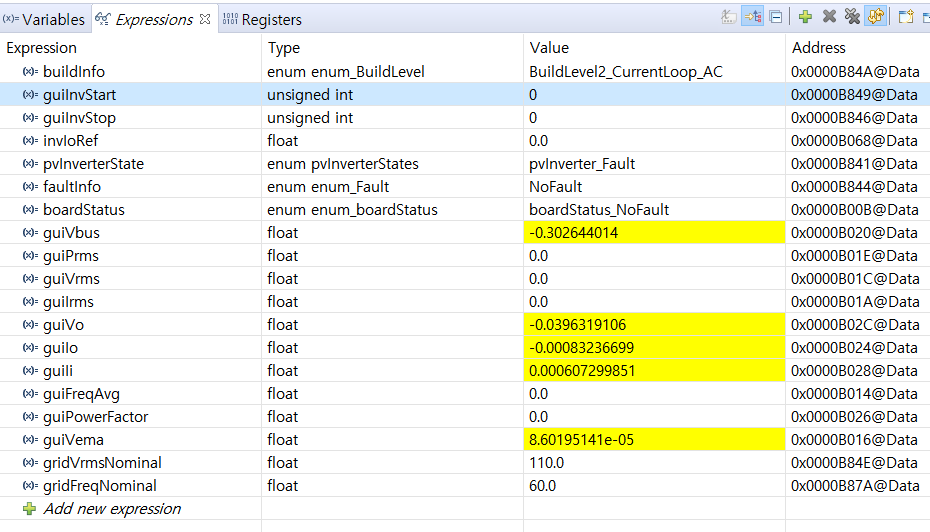Click the Pin to Debug Context icon
This screenshot has width=930, height=532.
pyautogui.click(x=905, y=17)
